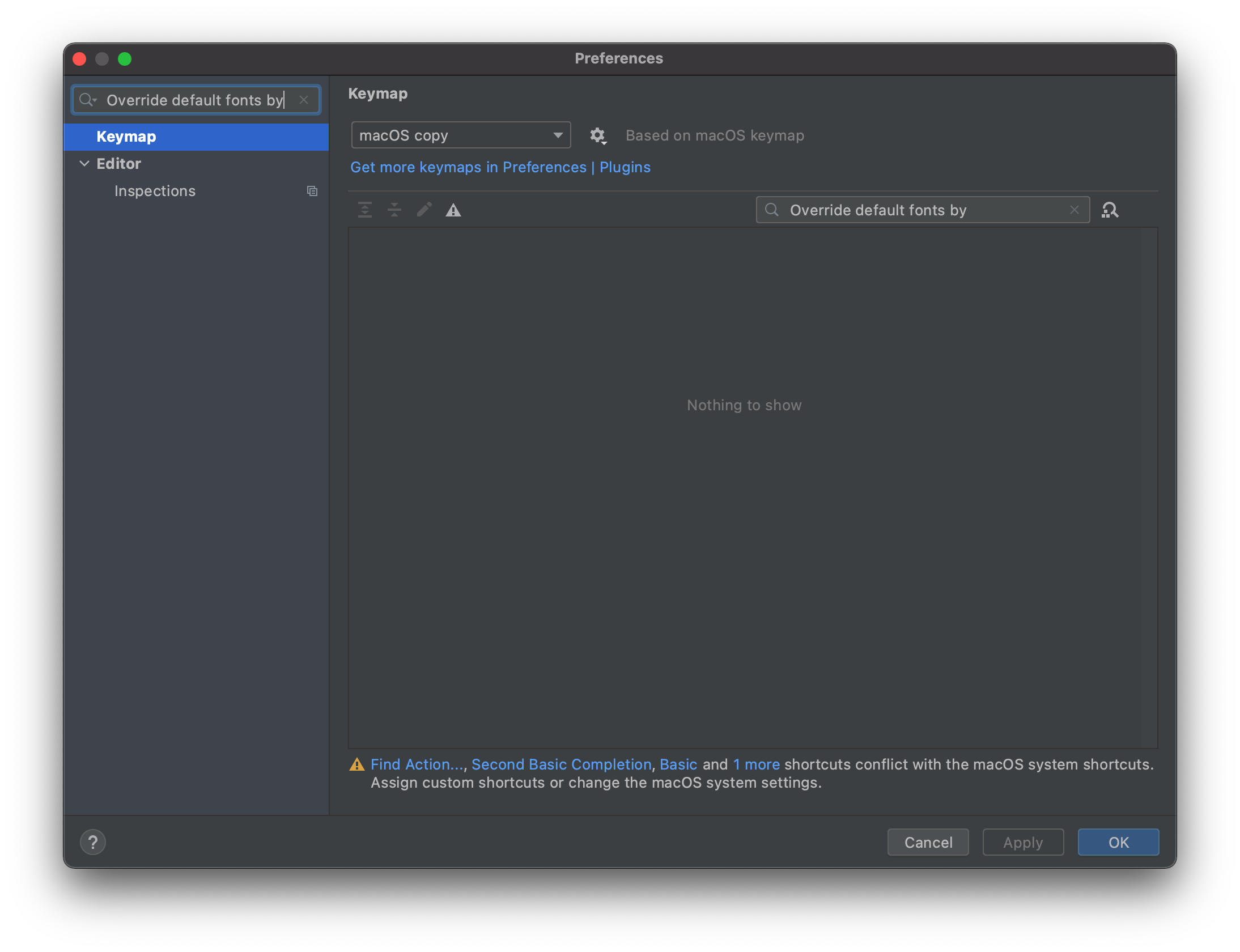Click the Nothing to show placeholder text
This screenshot has height=952, width=1240.
744,405
